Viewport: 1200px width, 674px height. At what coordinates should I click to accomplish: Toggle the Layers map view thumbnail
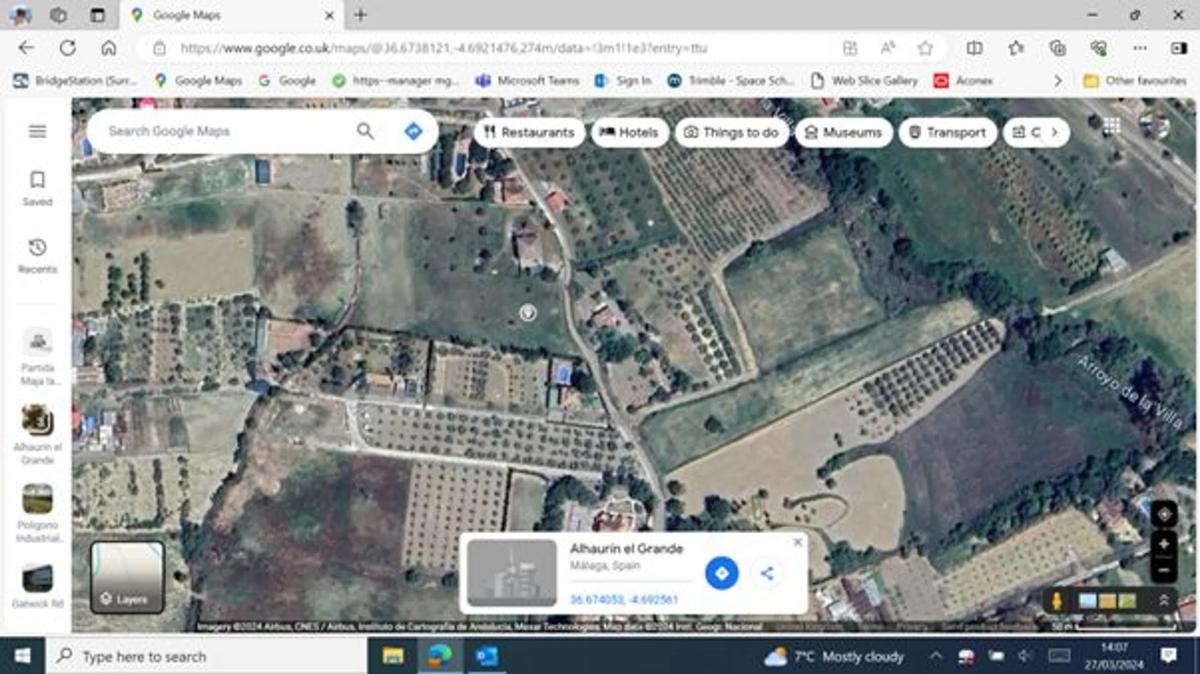pos(127,577)
